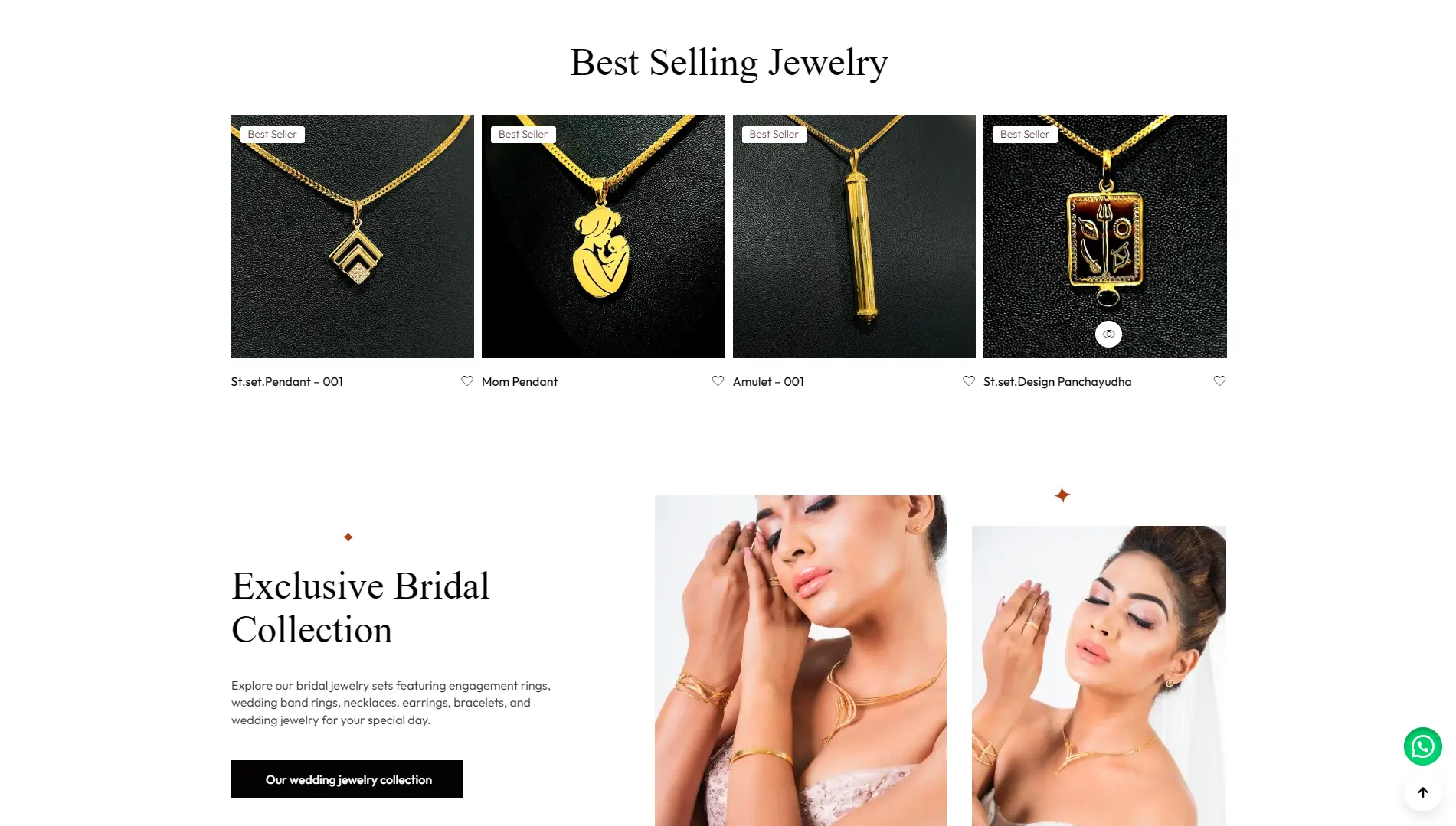Click the orange star above bride photo
This screenshot has height=826, width=1456.
(1062, 495)
